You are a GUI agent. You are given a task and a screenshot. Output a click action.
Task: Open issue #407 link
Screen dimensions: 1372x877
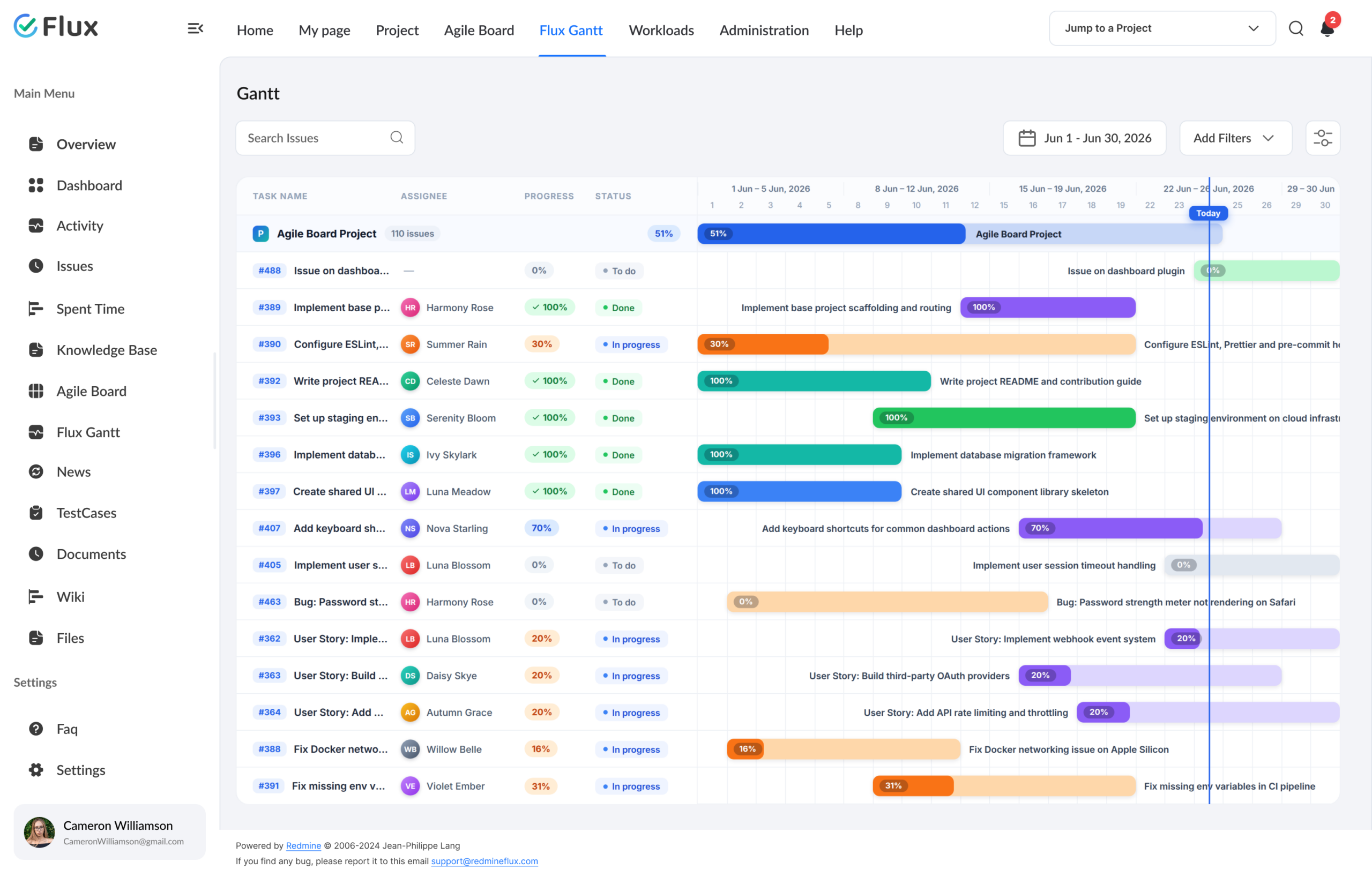(270, 528)
